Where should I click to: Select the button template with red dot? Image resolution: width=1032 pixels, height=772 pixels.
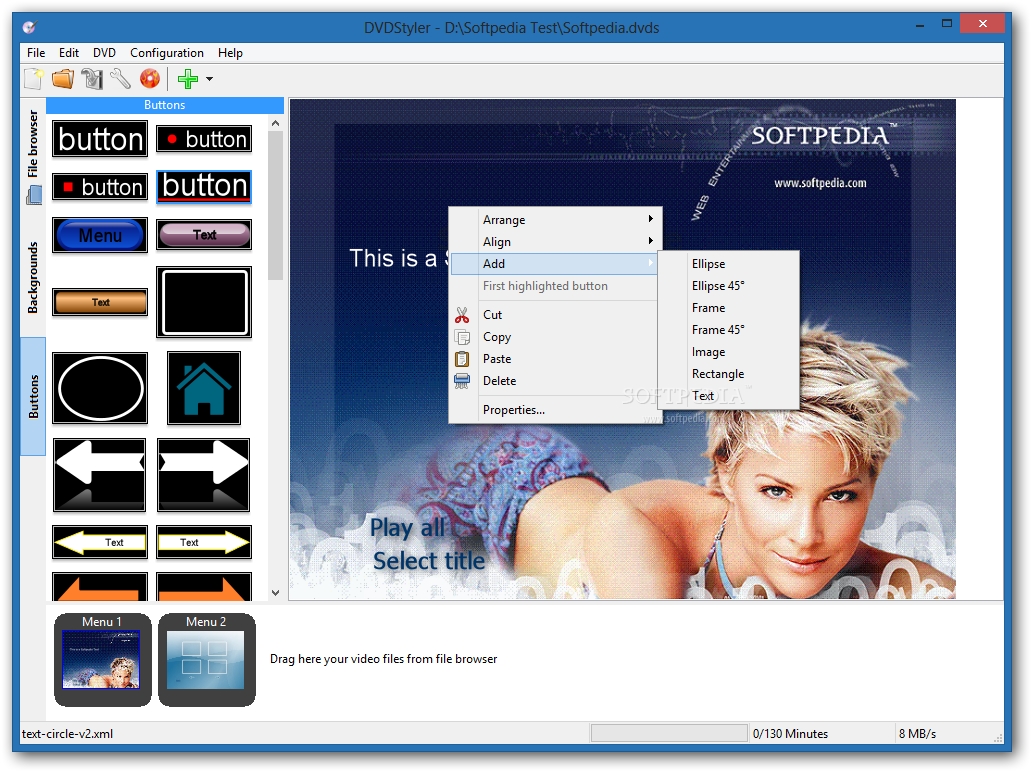click(x=204, y=139)
